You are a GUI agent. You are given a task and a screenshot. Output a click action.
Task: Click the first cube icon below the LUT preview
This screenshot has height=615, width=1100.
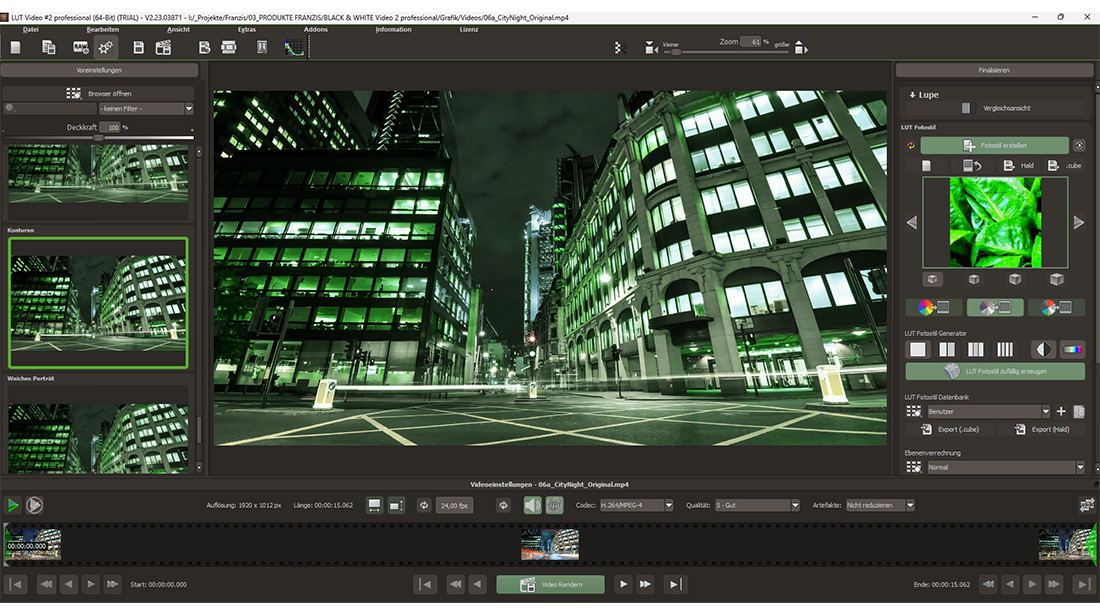click(933, 280)
